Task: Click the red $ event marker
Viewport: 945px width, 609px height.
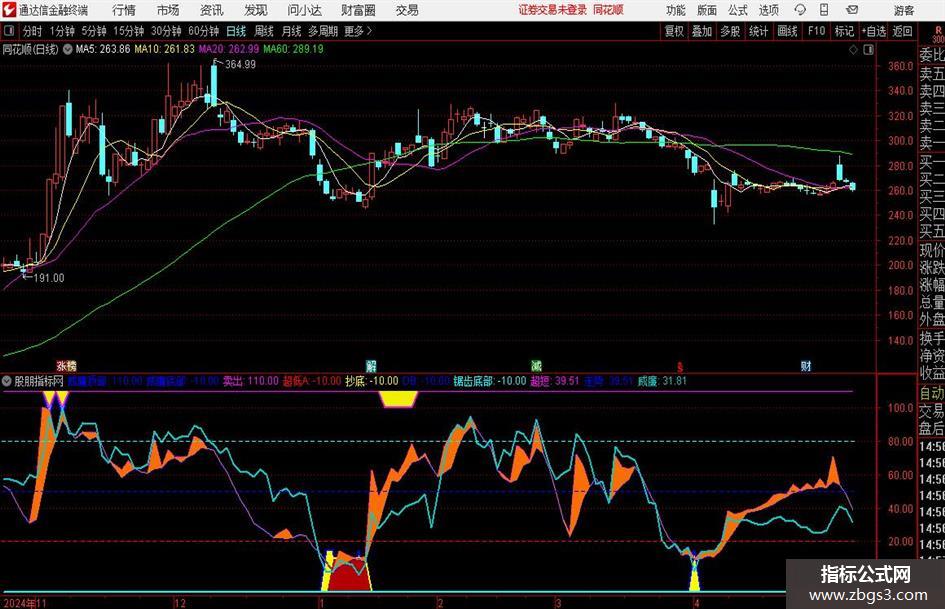Action: click(680, 366)
